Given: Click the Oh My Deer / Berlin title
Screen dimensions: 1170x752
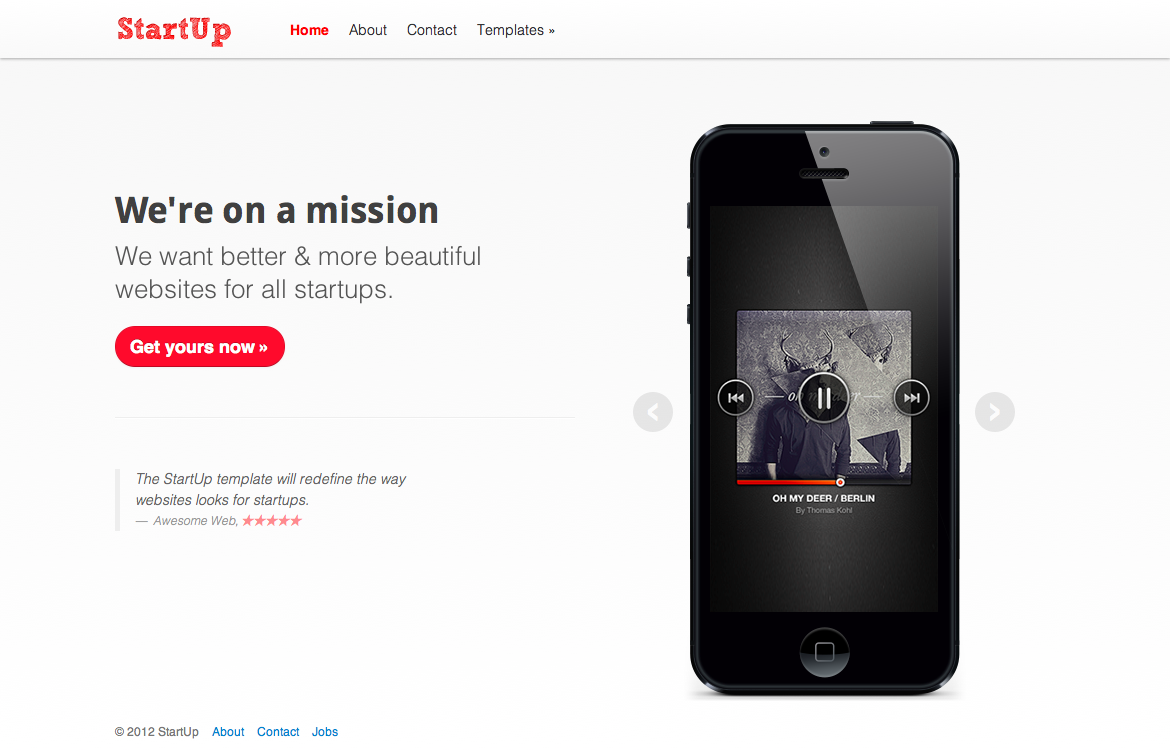Looking at the screenshot, I should pos(824,498).
